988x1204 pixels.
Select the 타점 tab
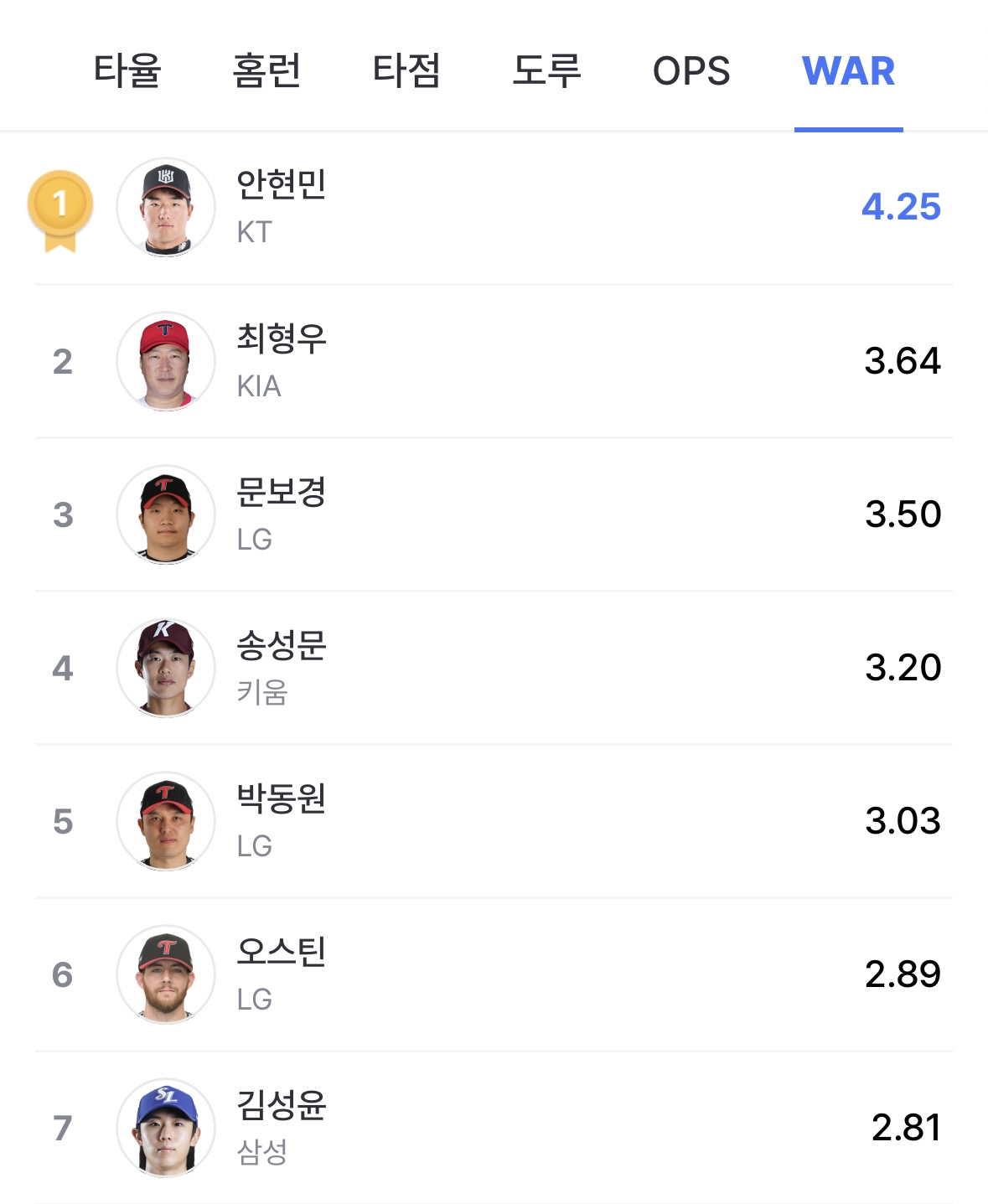pos(406,70)
